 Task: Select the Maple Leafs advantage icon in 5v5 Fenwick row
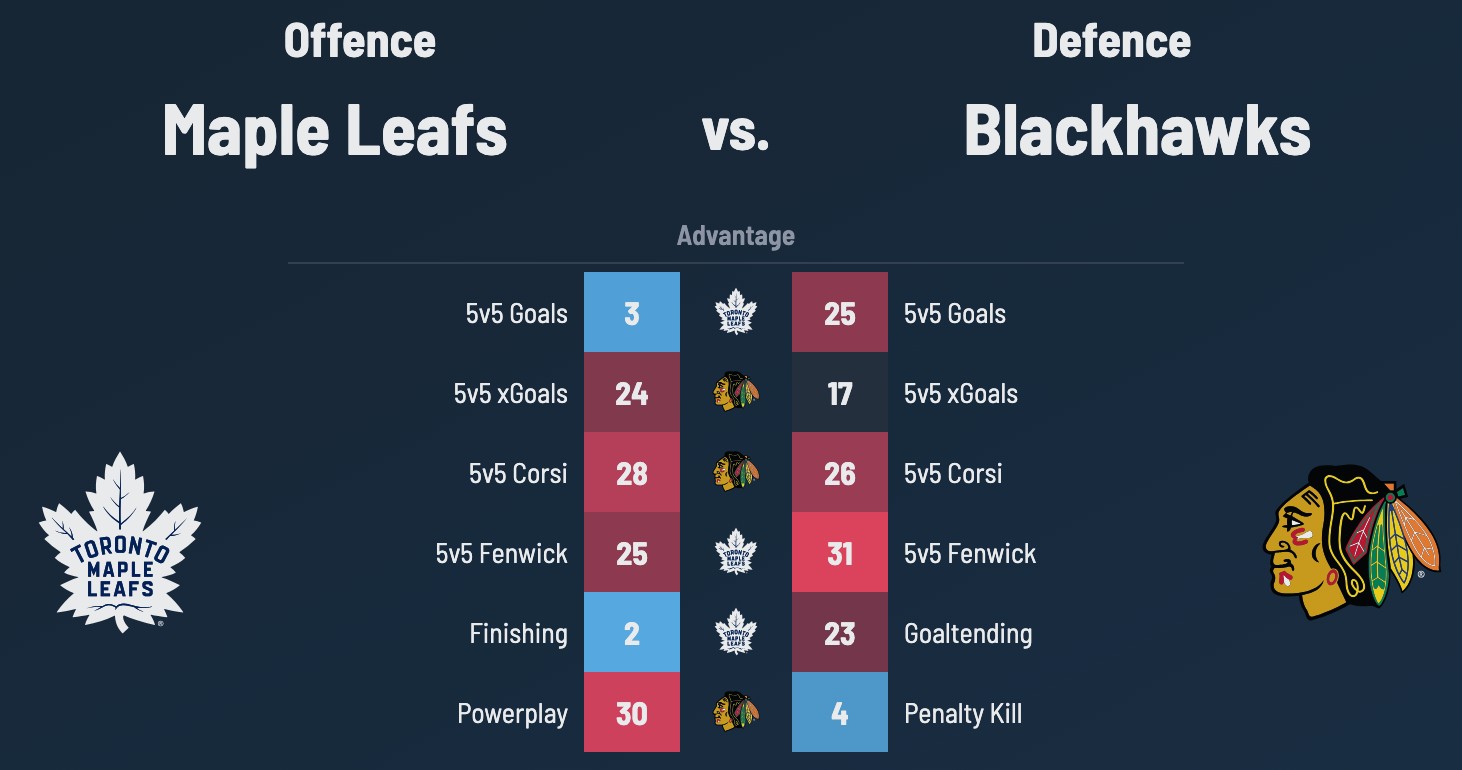coord(736,552)
